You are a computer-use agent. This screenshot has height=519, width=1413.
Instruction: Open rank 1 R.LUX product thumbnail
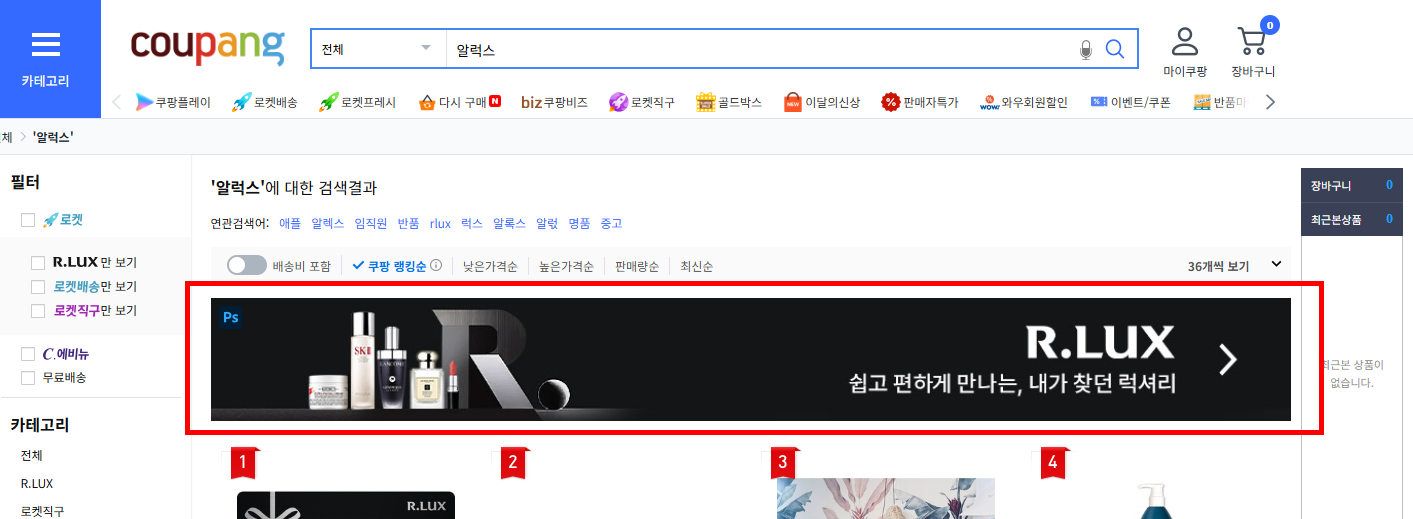point(346,505)
